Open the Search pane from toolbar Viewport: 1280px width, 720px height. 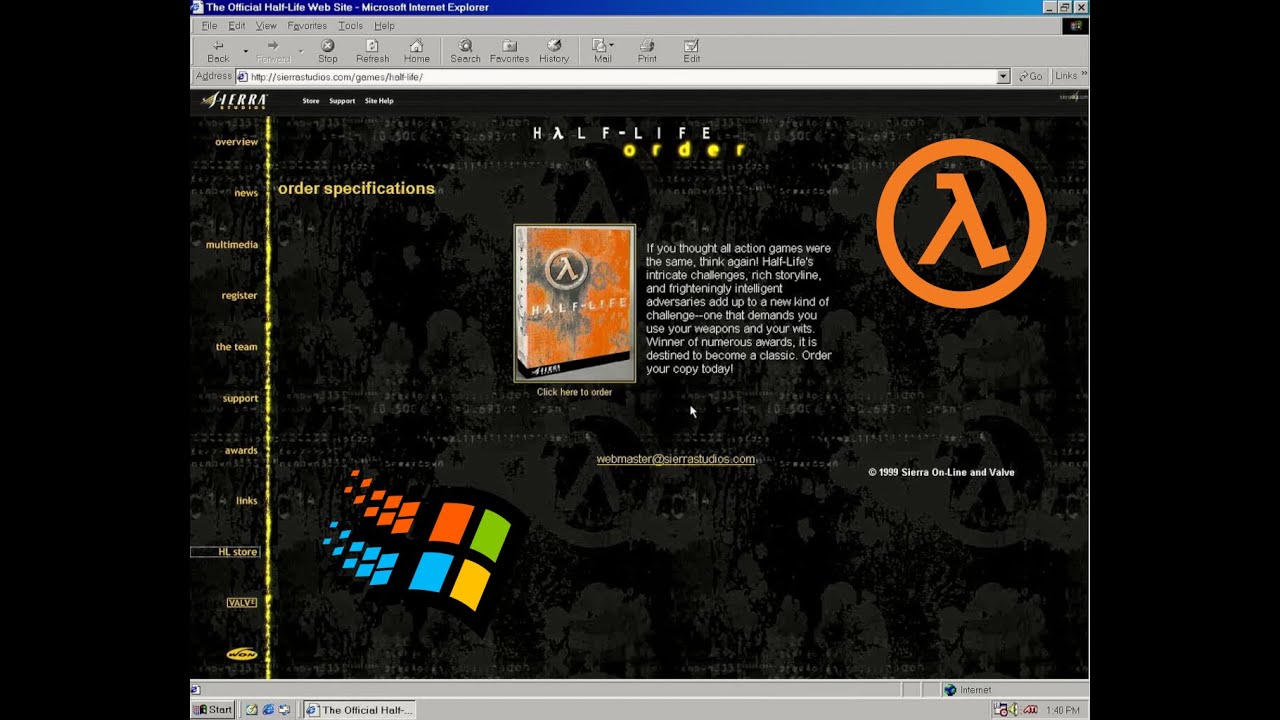point(465,51)
